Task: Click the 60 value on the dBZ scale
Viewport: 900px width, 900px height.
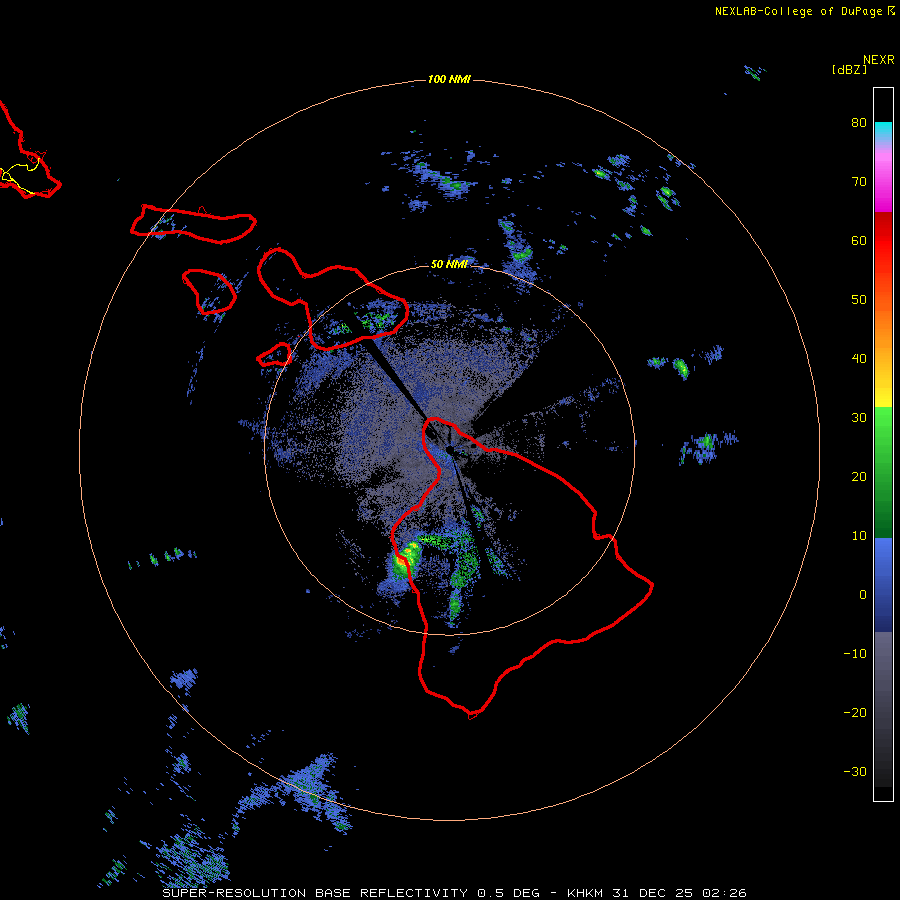Action: click(x=859, y=240)
